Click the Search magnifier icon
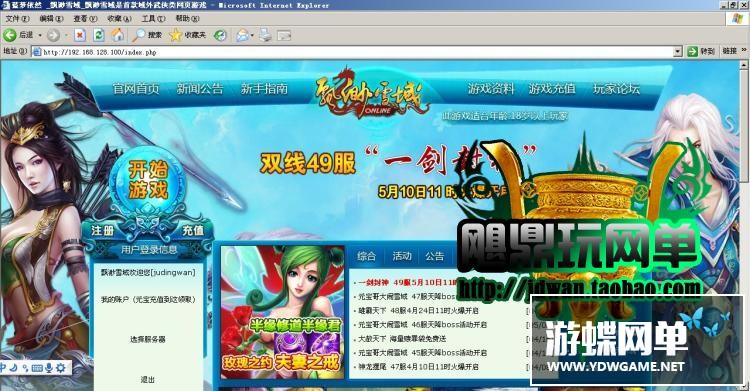The width and height of the screenshot is (750, 391). [x=139, y=35]
